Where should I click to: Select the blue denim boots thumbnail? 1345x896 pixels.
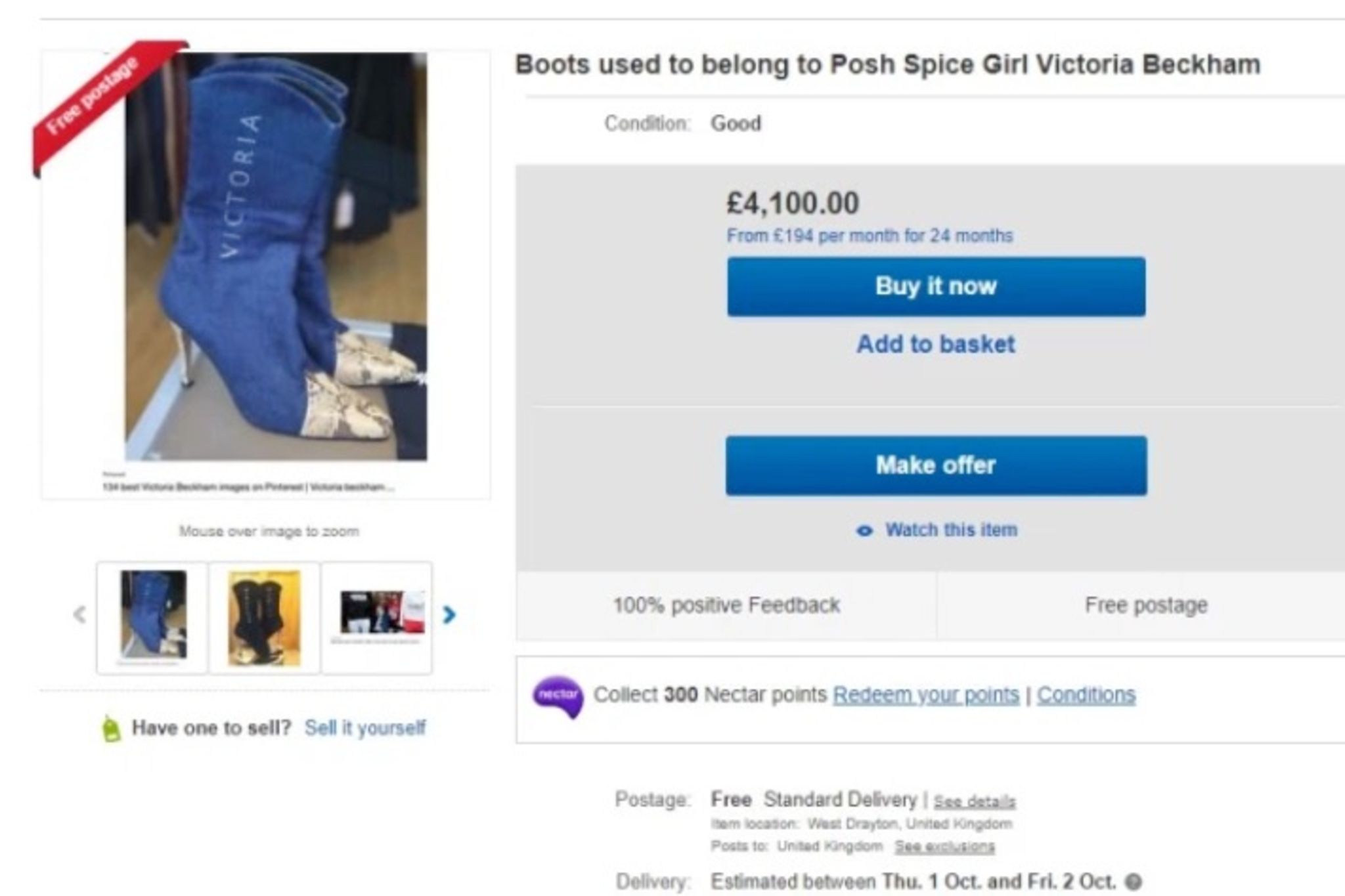[152, 616]
